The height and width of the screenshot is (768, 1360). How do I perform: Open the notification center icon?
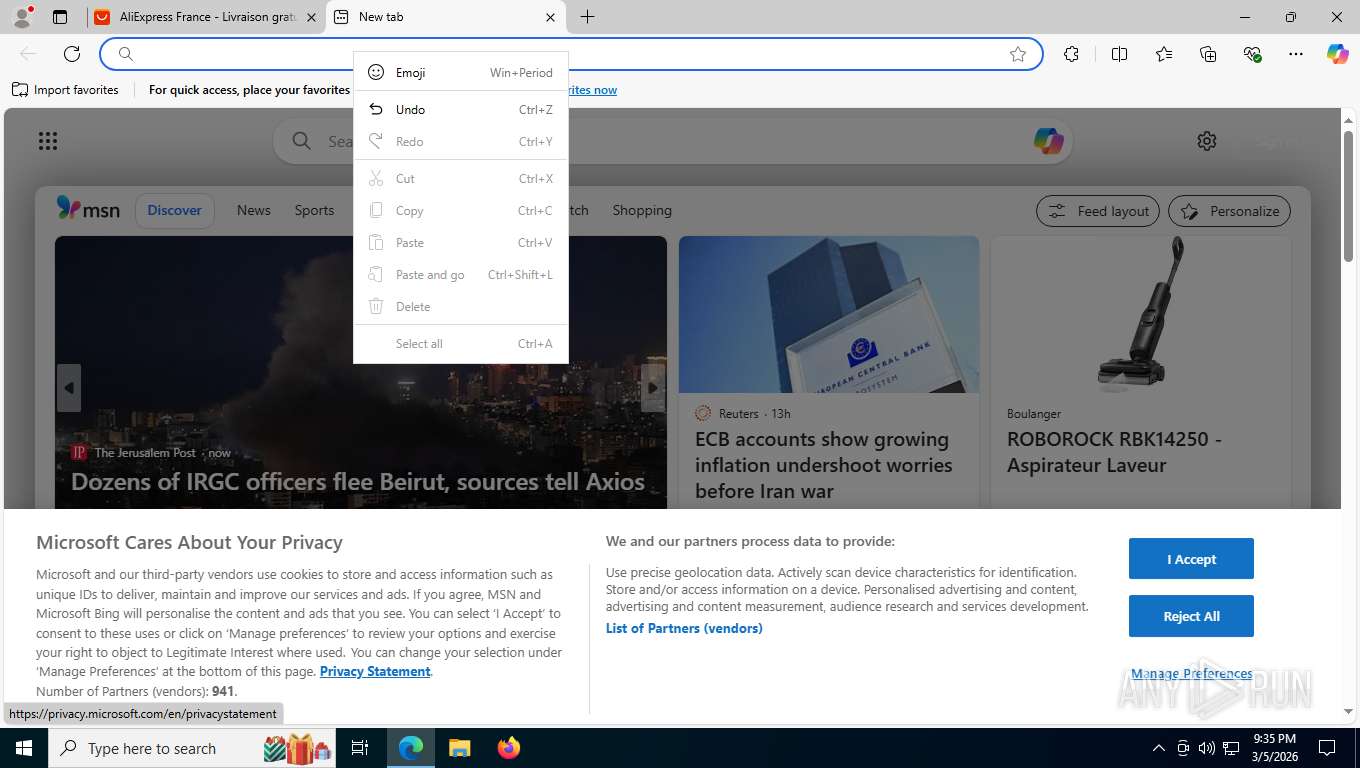[1327, 748]
